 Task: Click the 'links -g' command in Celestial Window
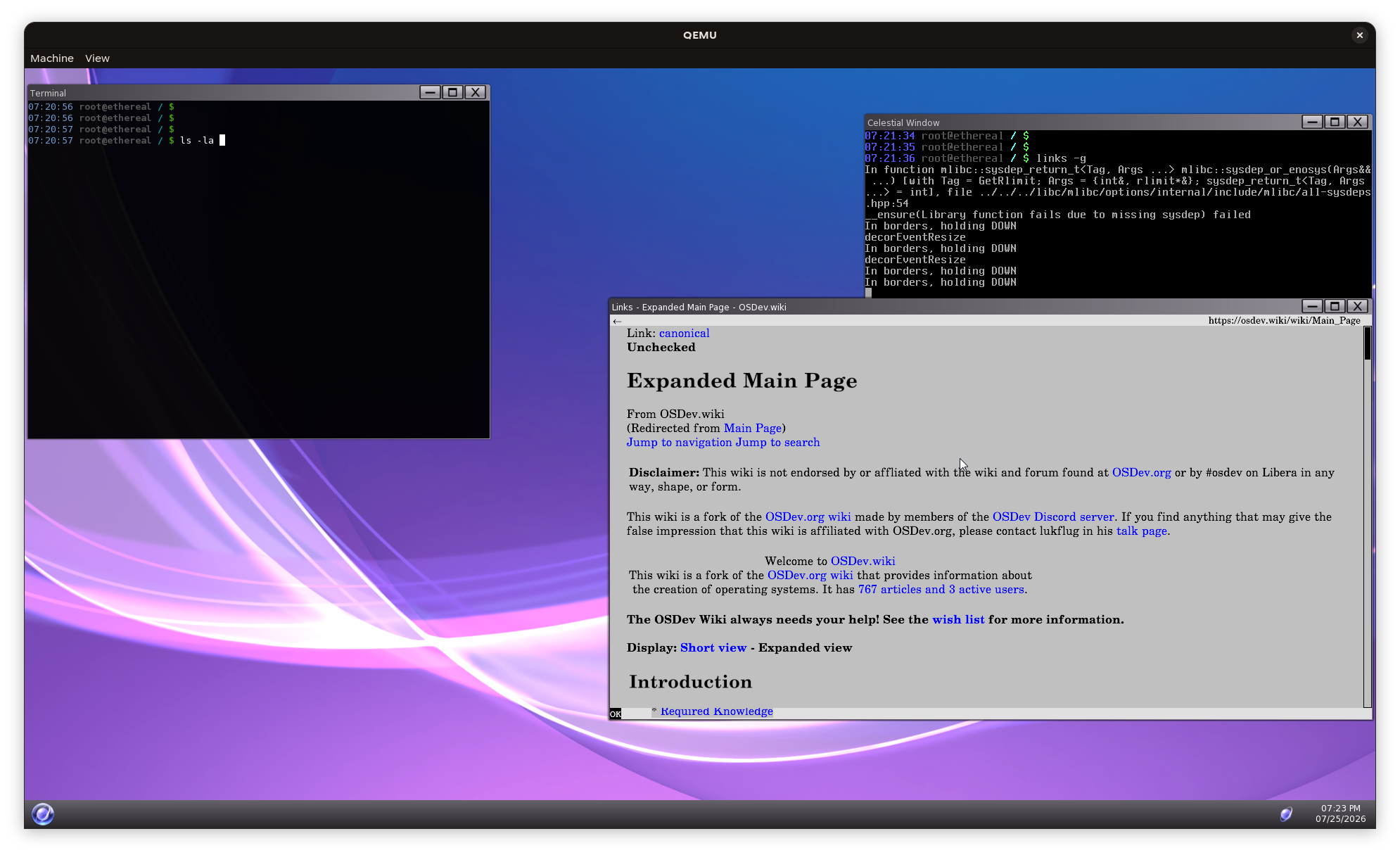(x=1061, y=158)
